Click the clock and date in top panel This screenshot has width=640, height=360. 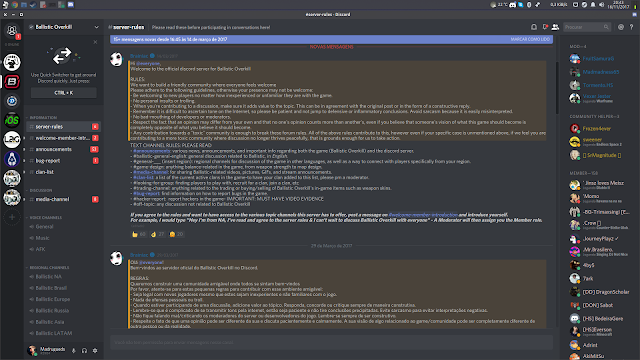pos(618,4)
